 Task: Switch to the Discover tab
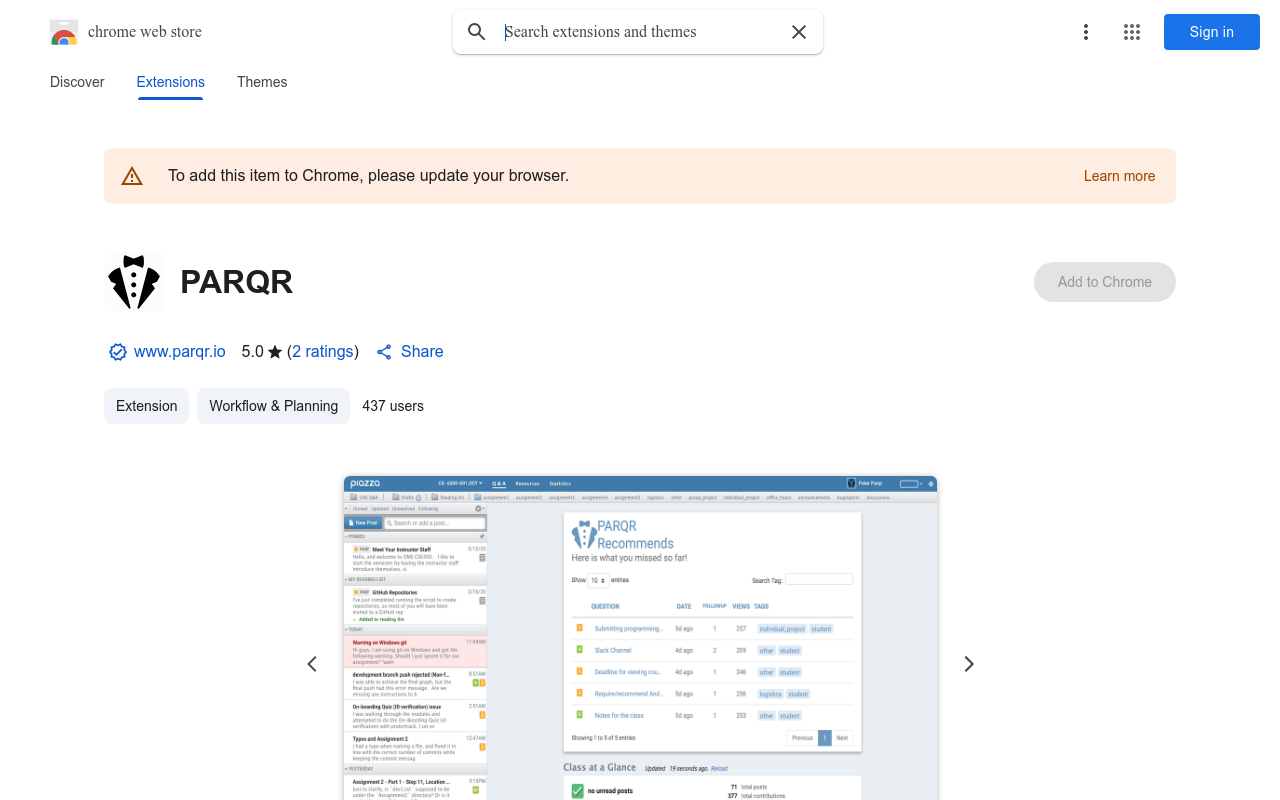click(77, 82)
